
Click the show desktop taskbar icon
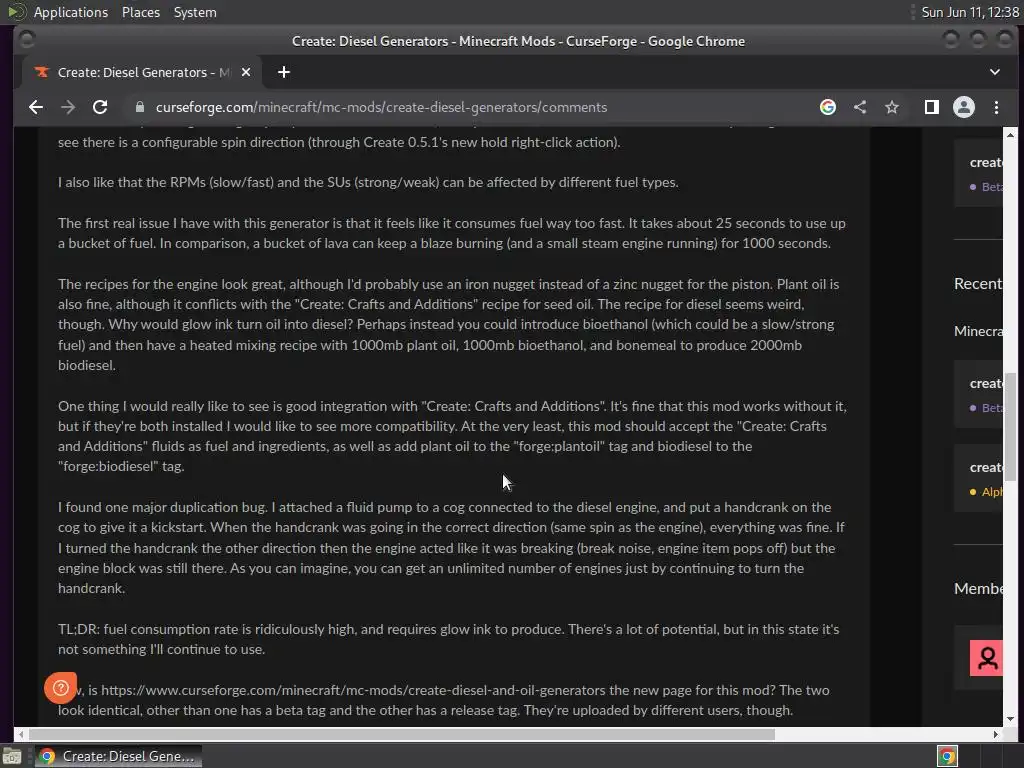[x=12, y=756]
